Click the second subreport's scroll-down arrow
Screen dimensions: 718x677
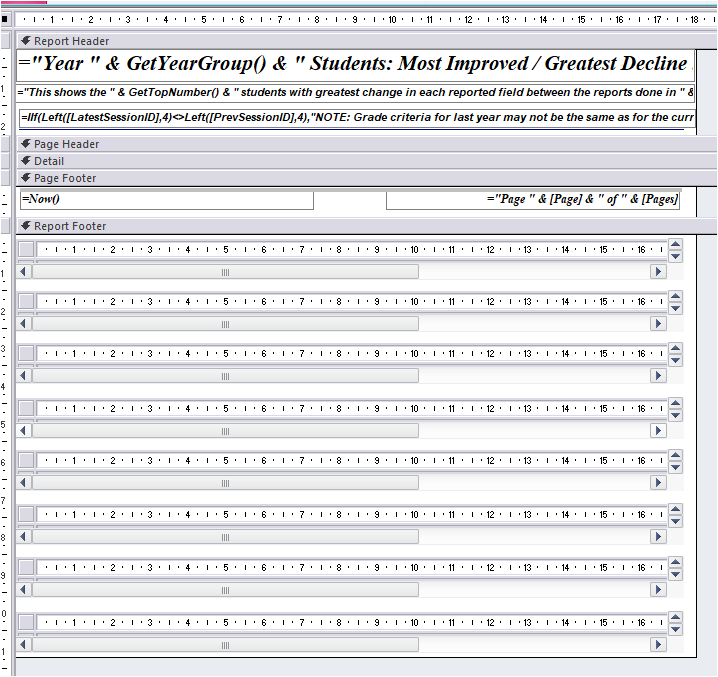click(x=675, y=309)
